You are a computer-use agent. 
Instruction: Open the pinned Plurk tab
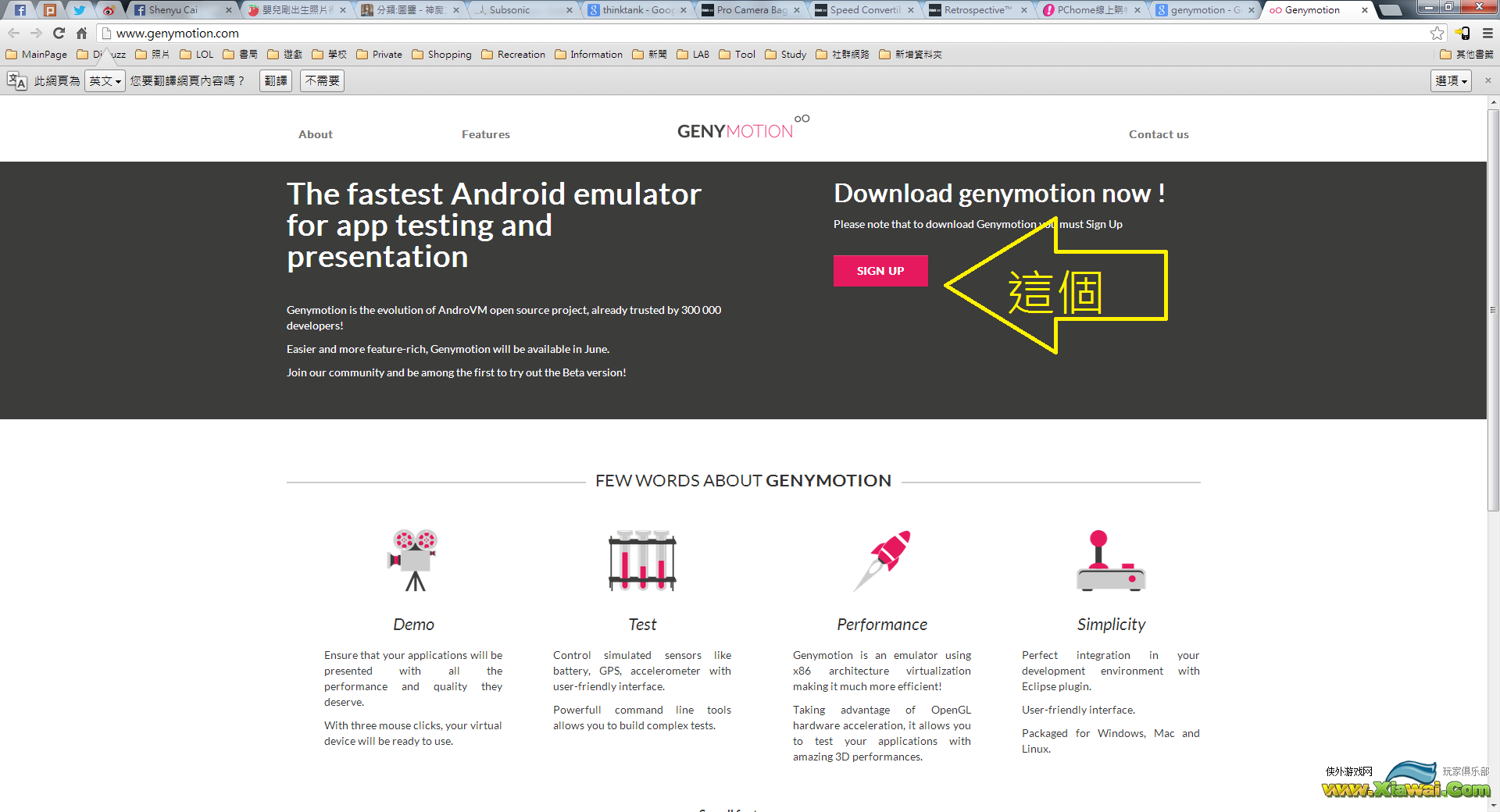[50, 10]
